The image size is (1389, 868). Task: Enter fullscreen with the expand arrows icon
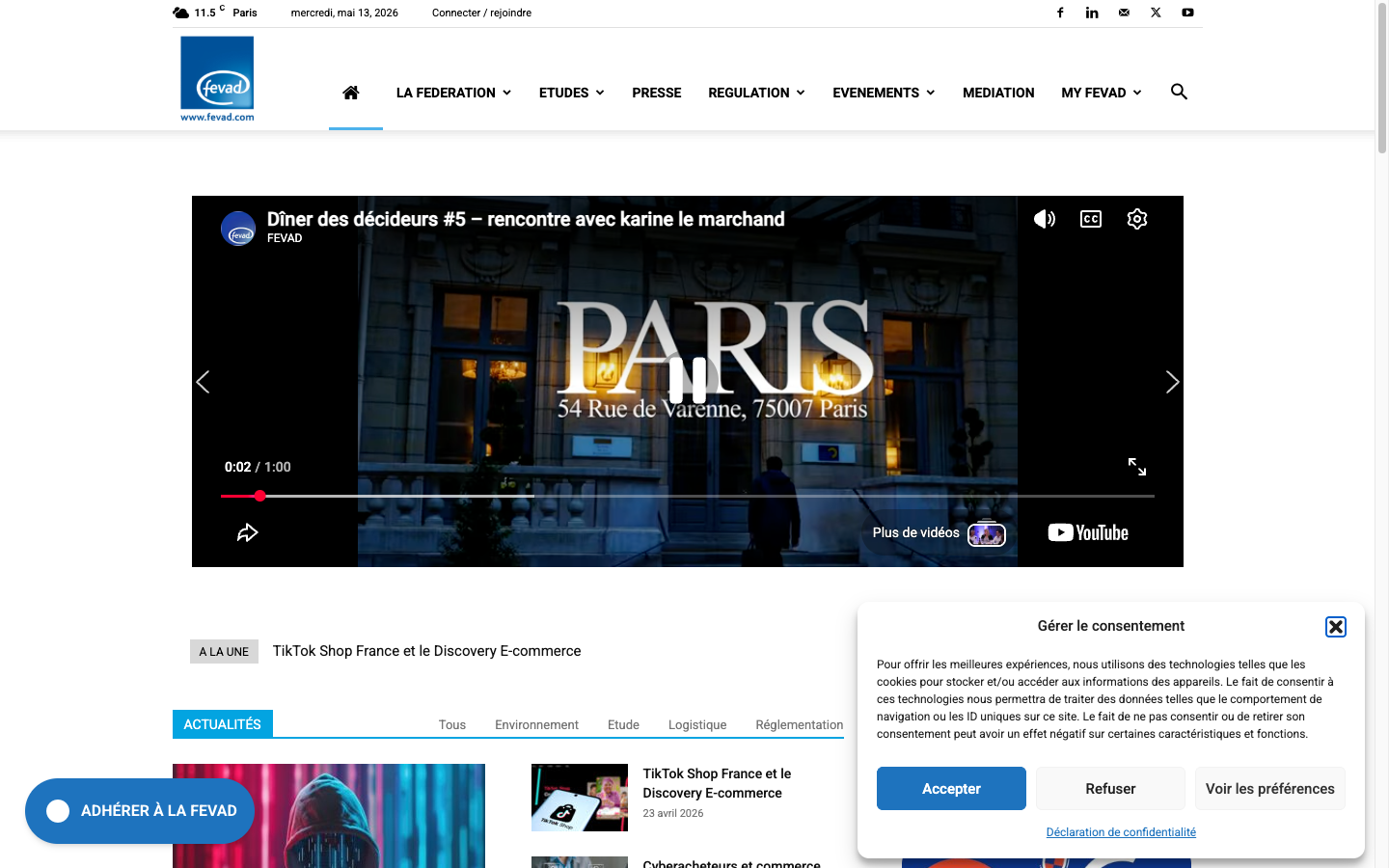[1137, 467]
